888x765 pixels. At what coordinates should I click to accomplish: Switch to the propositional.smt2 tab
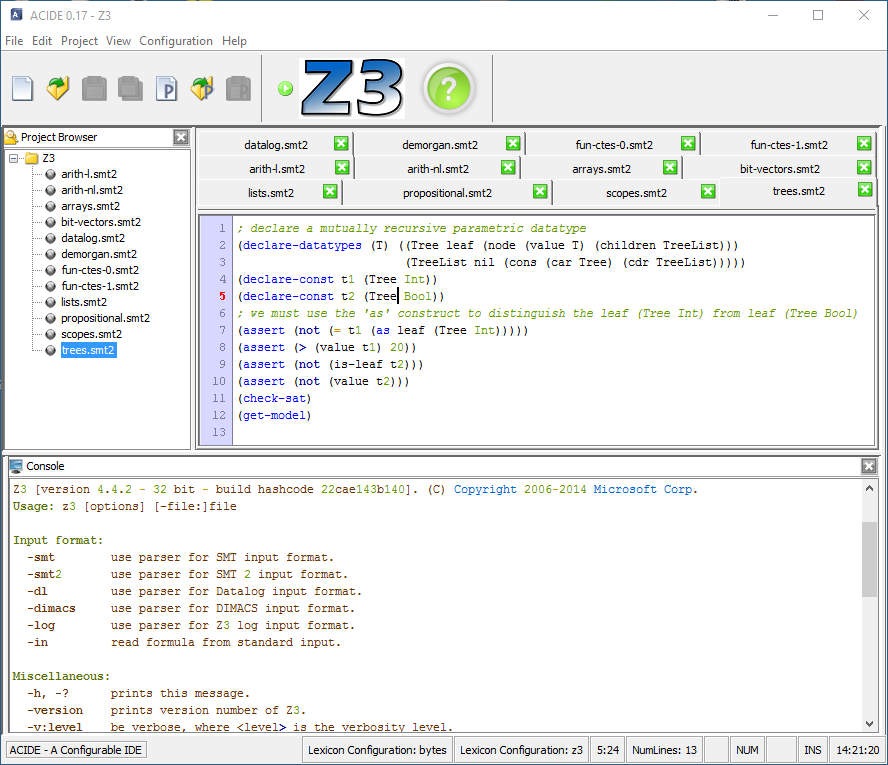[x=447, y=193]
